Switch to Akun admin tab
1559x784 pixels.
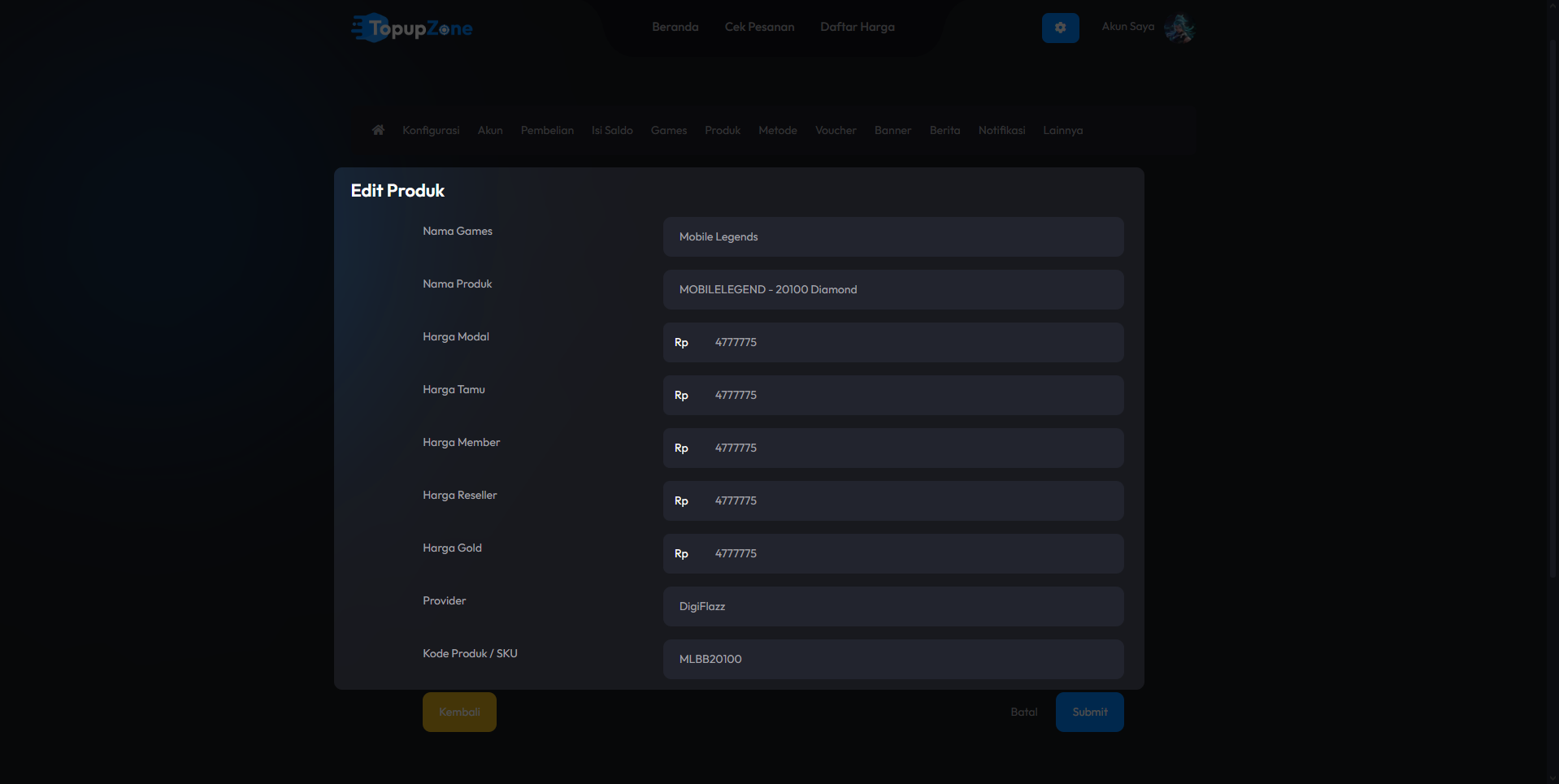[x=490, y=130]
